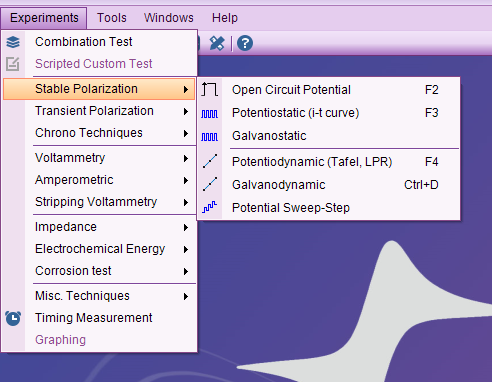Click the Potentiostatic square-wave icon

(210, 114)
